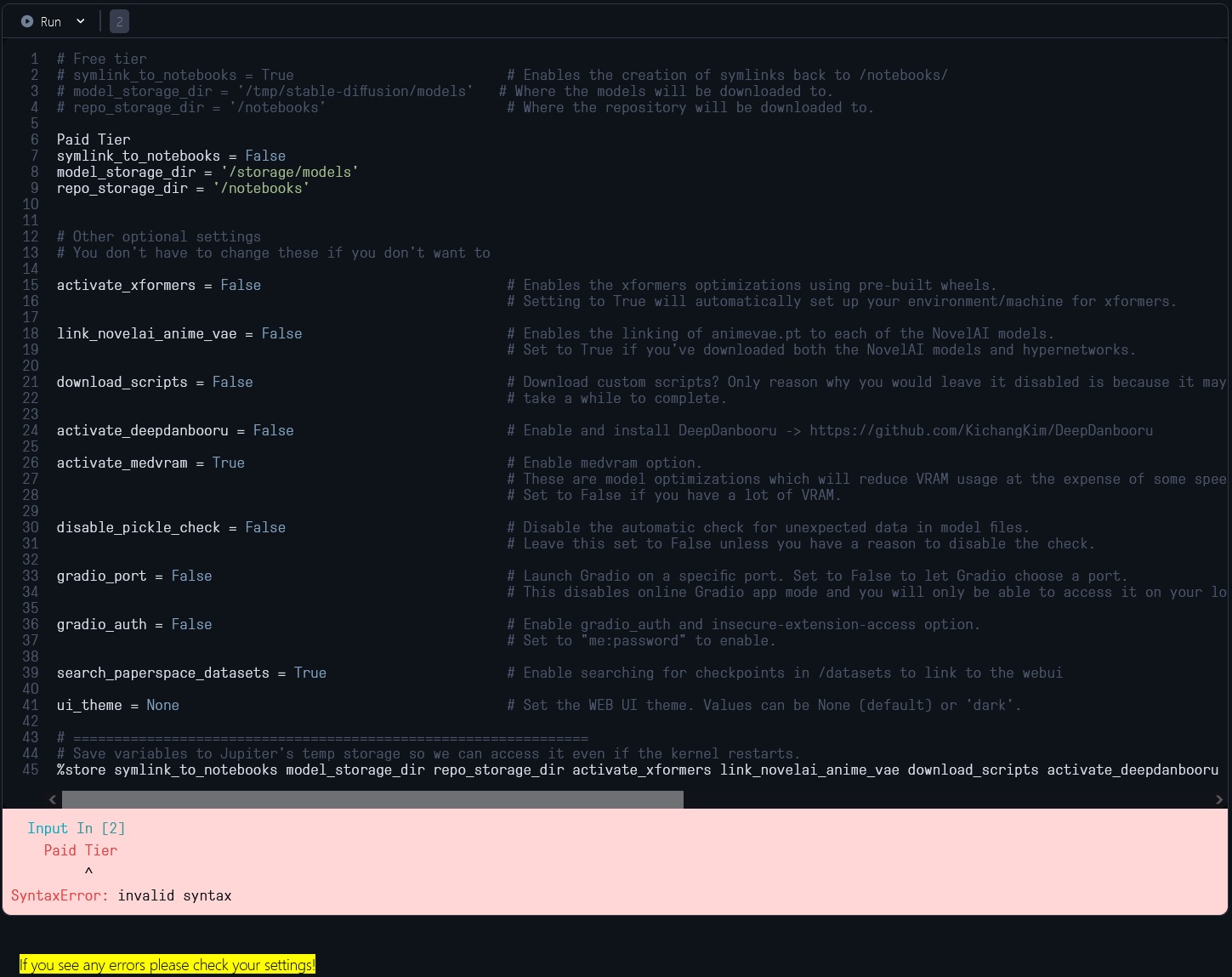Click the disable_pickle_check variable

coord(139,527)
